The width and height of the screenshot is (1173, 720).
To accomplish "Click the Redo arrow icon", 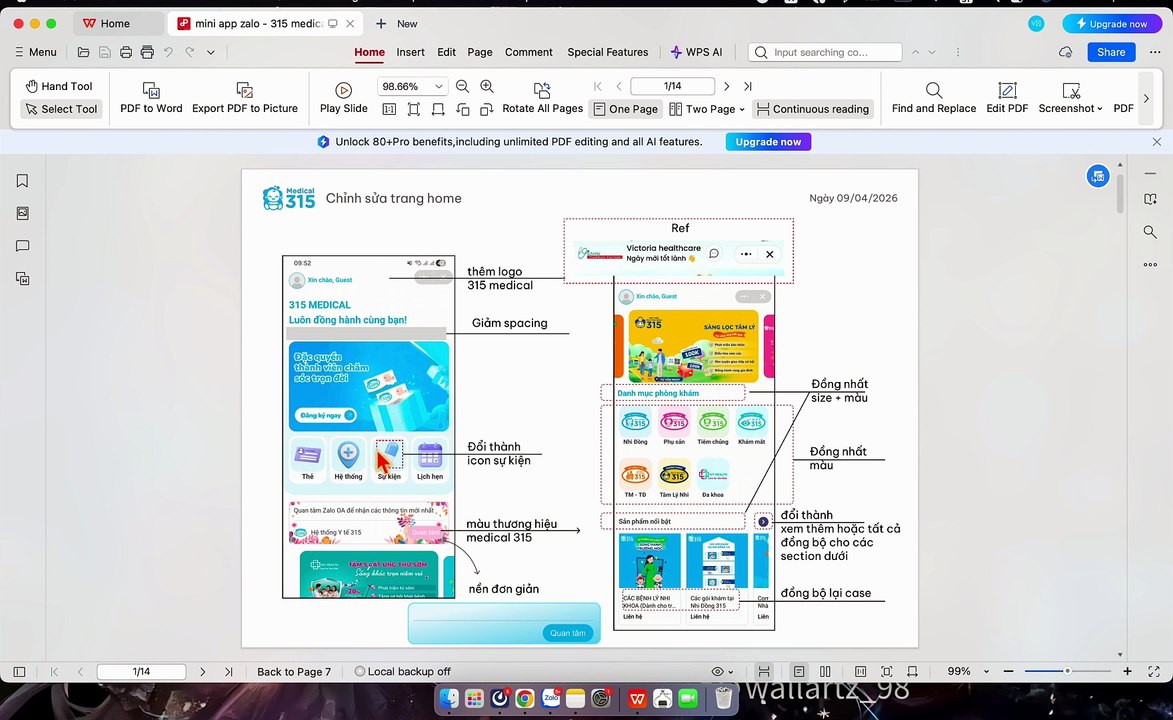I will [x=190, y=52].
